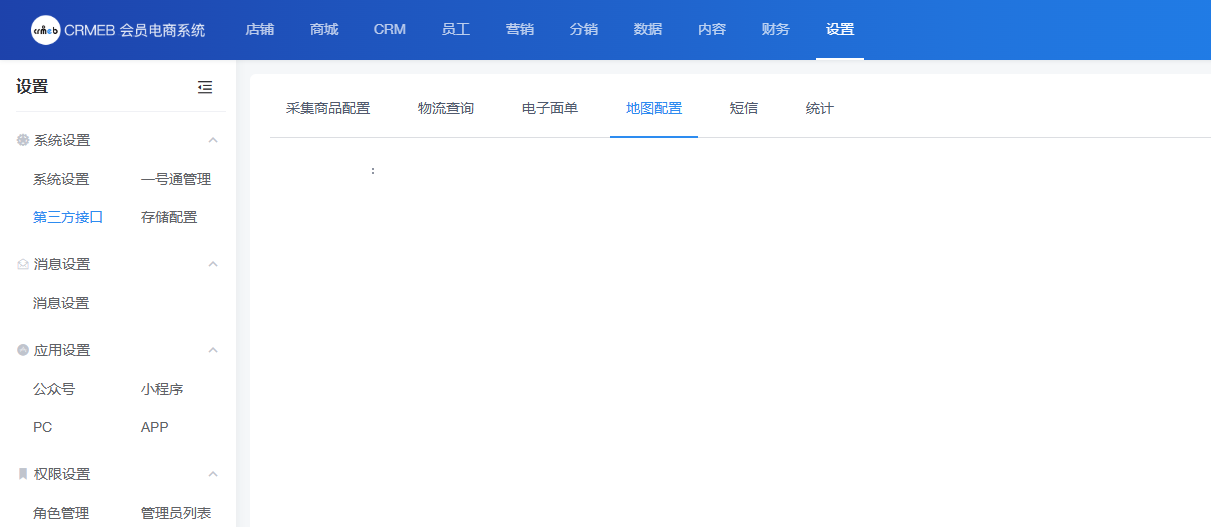Viewport: 1211px width, 527px height.
Task: Open APP settings in sidebar
Action: coord(155,427)
